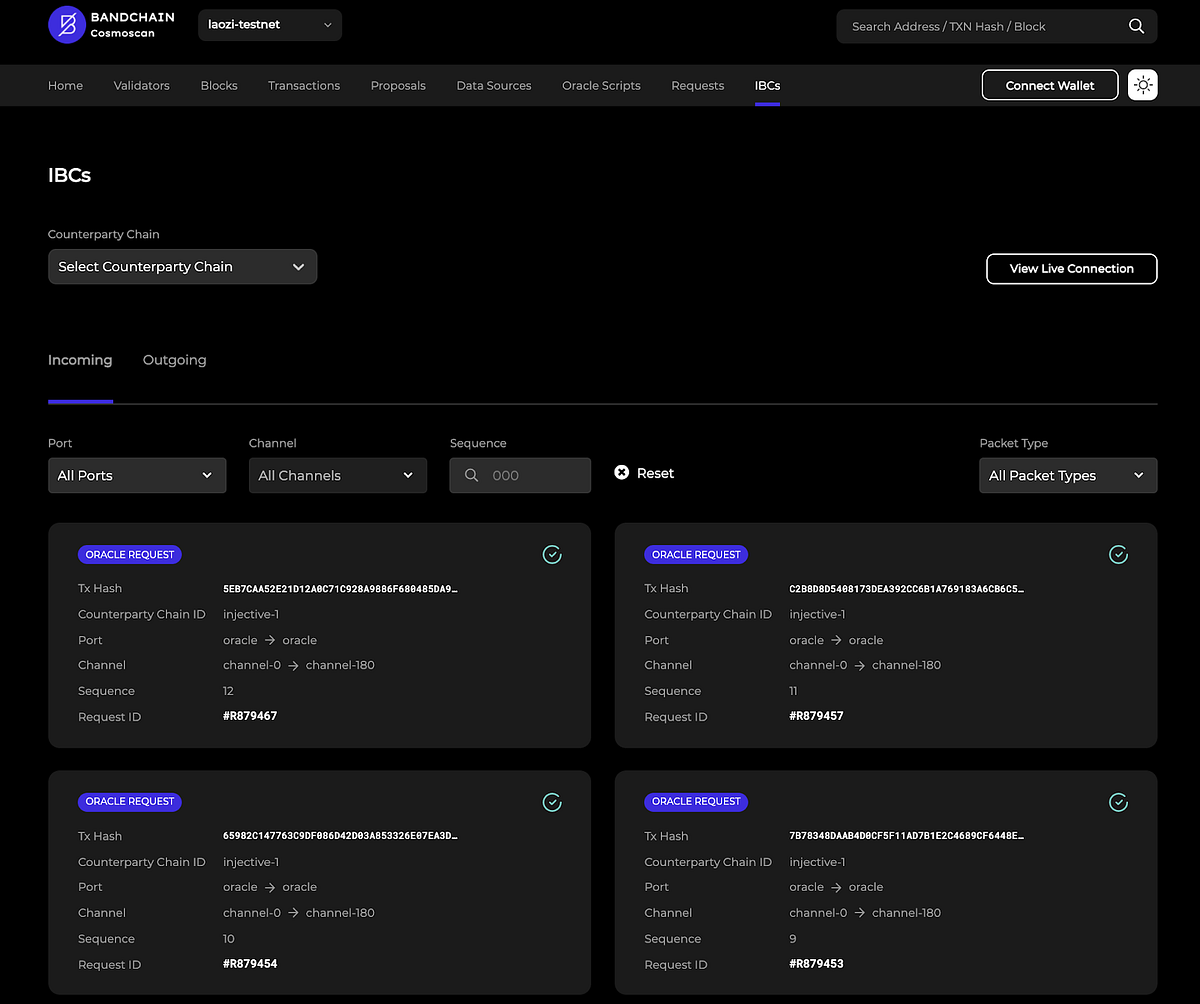Open request #R879457
Viewport: 1200px width, 1004px height.
tap(817, 716)
